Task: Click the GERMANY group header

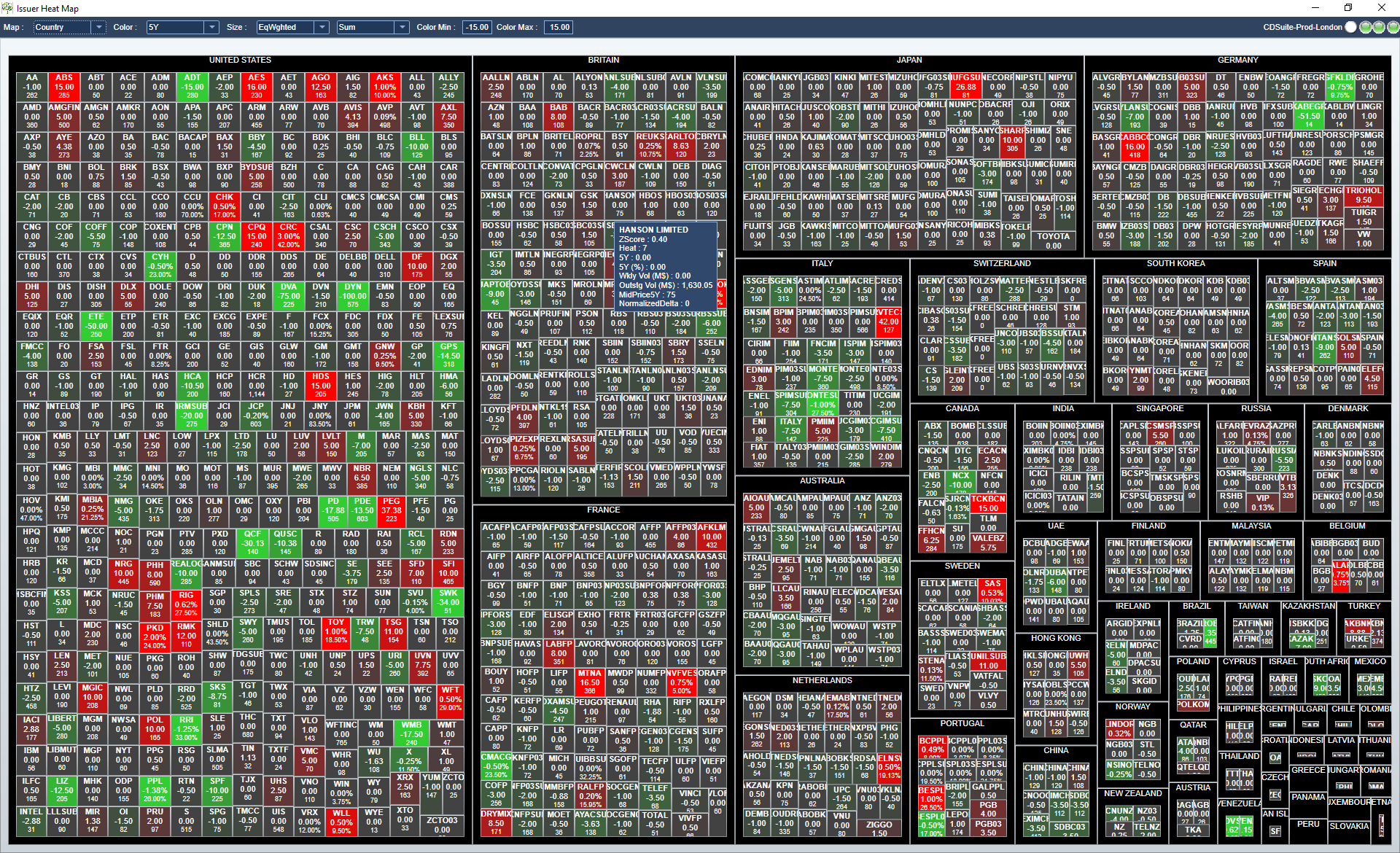Action: (x=1237, y=60)
